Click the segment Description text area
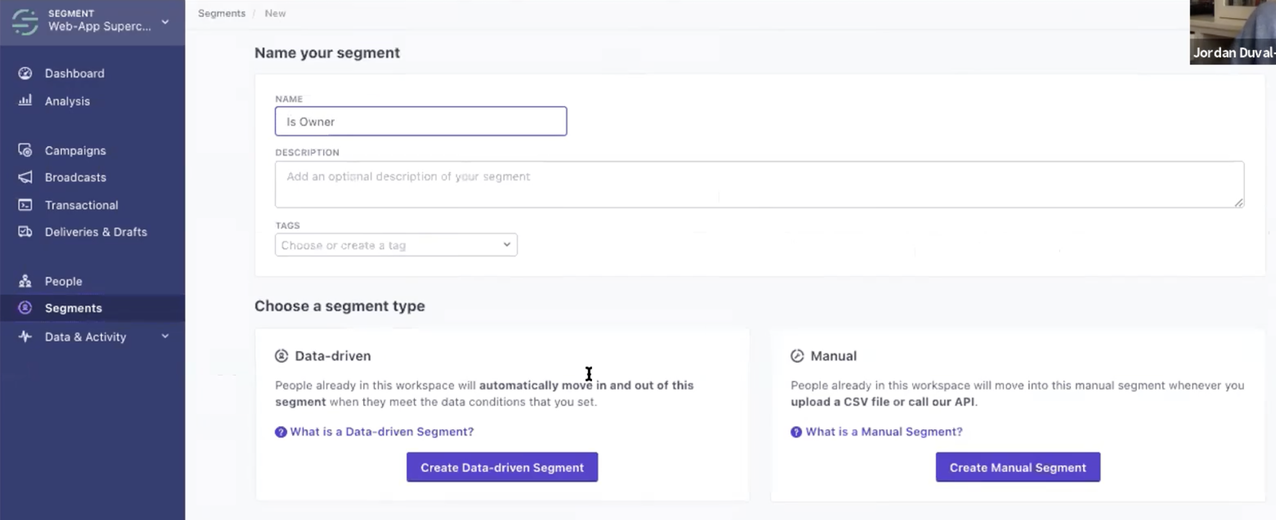Viewport: 1276px width, 520px height. (760, 184)
